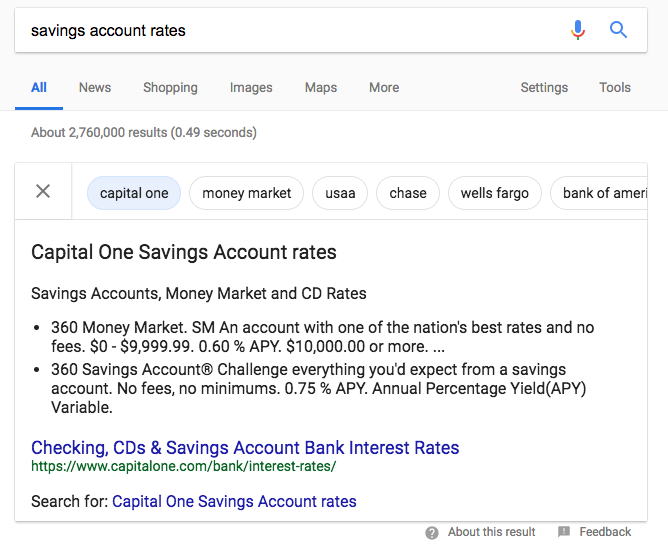Click the Feedback flag icon

tap(564, 532)
